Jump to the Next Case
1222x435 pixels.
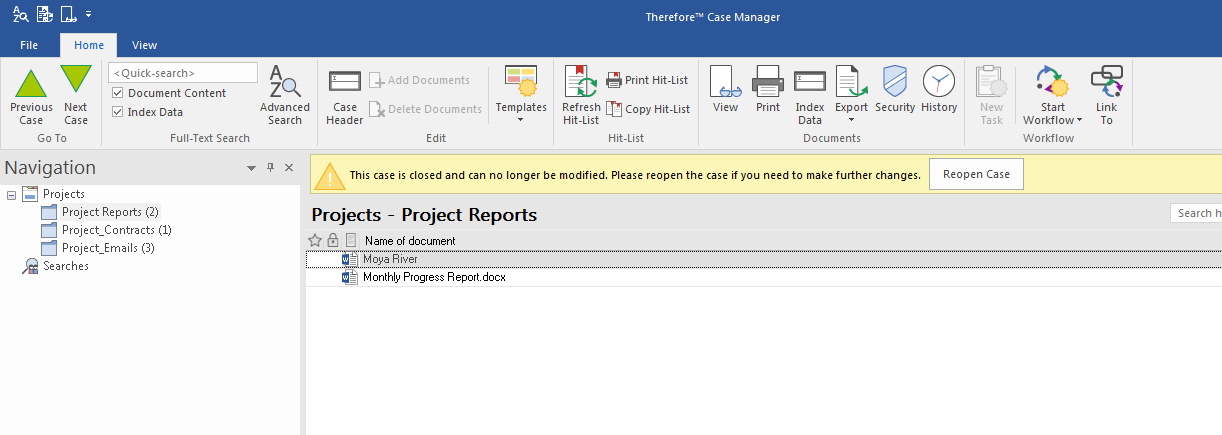(75, 96)
